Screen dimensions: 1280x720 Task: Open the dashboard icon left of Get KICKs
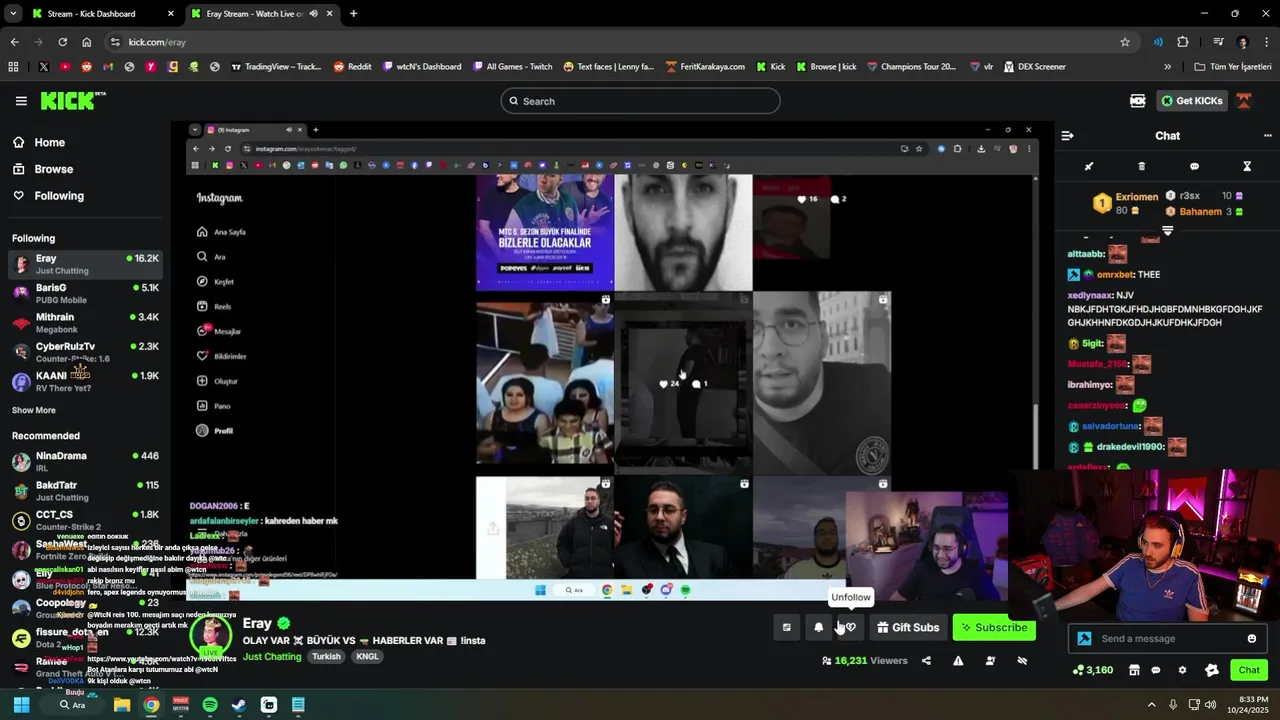tap(1137, 101)
